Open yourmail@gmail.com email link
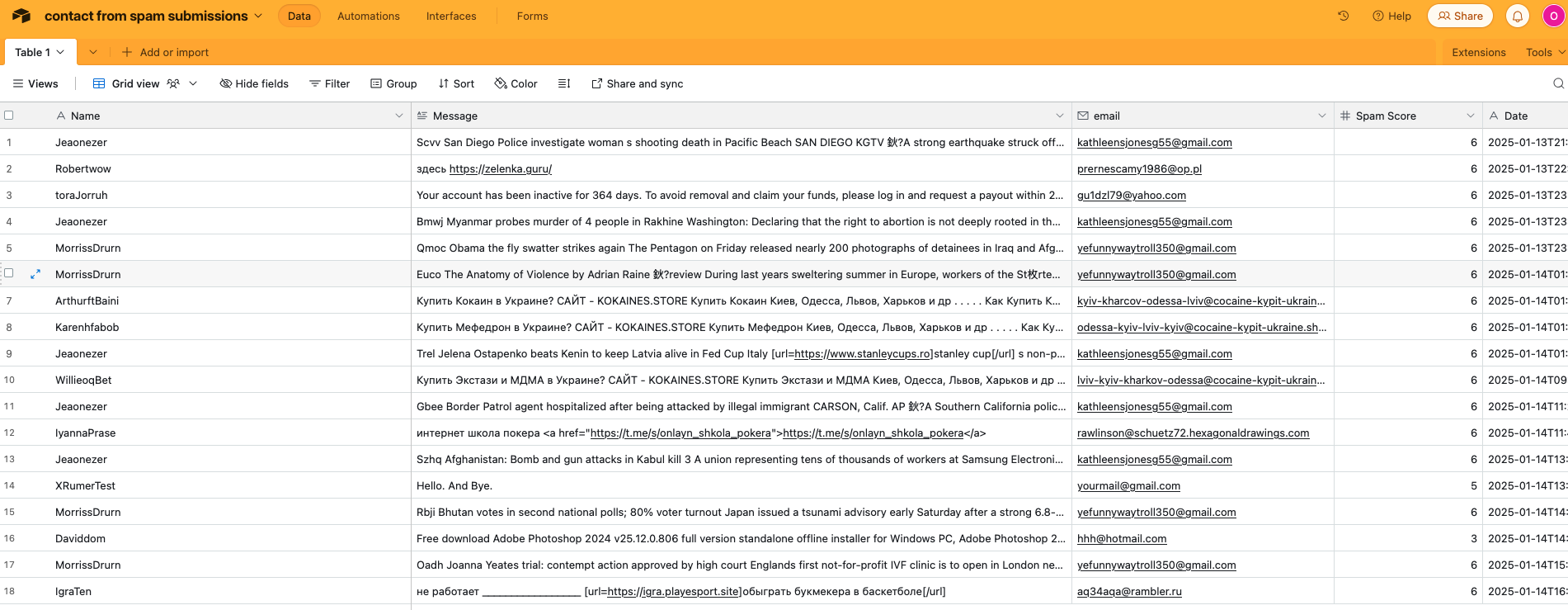This screenshot has height=610, width=1568. tap(1128, 485)
